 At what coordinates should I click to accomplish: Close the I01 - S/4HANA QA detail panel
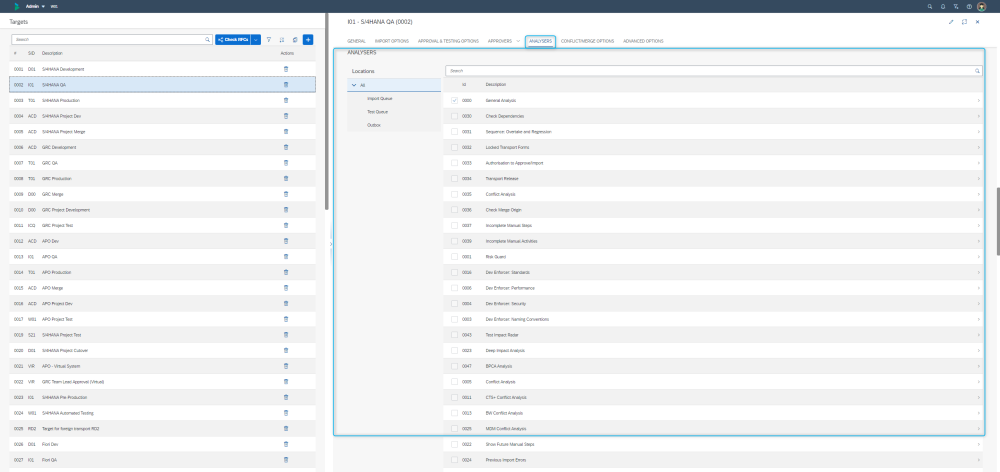click(977, 22)
